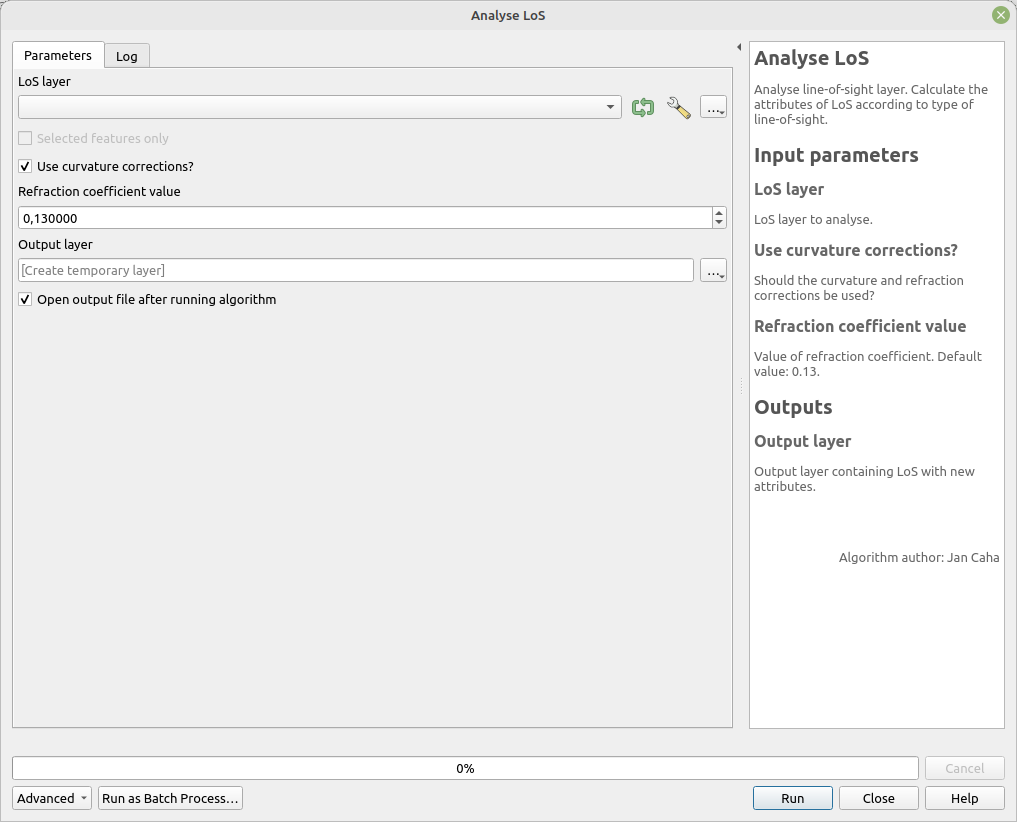Toggle Use curvature corrections checkbox
This screenshot has width=1017, height=822.
[26, 166]
